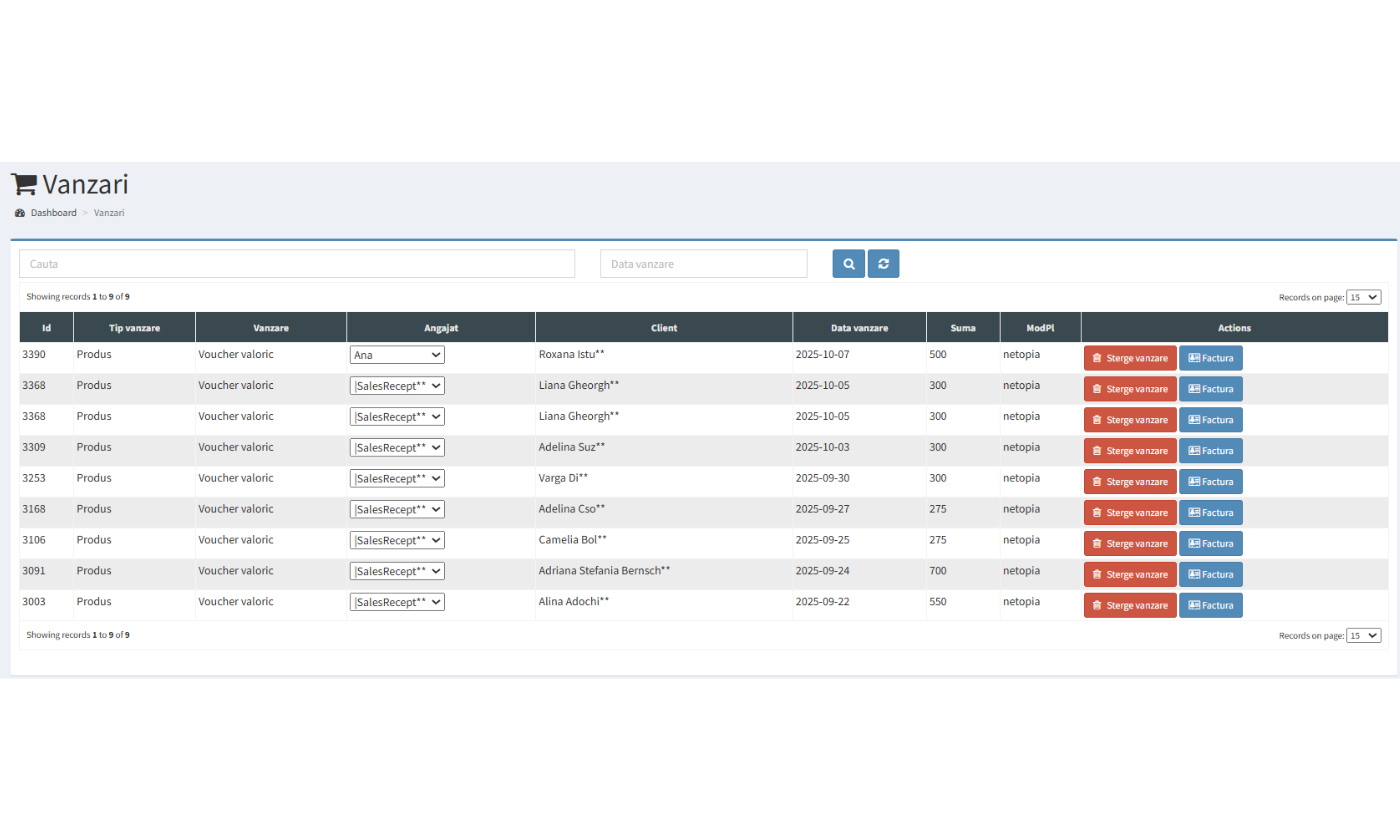Delete the sale from Alina Adochi
This screenshot has height=840, width=1400.
pos(1129,606)
